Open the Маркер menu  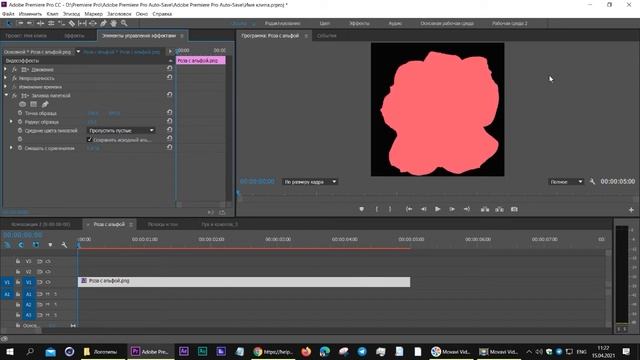[x=93, y=14]
